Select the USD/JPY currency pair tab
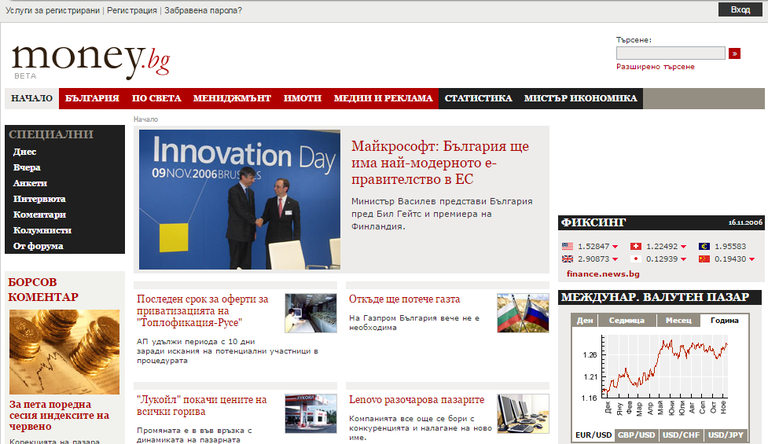 (x=726, y=435)
